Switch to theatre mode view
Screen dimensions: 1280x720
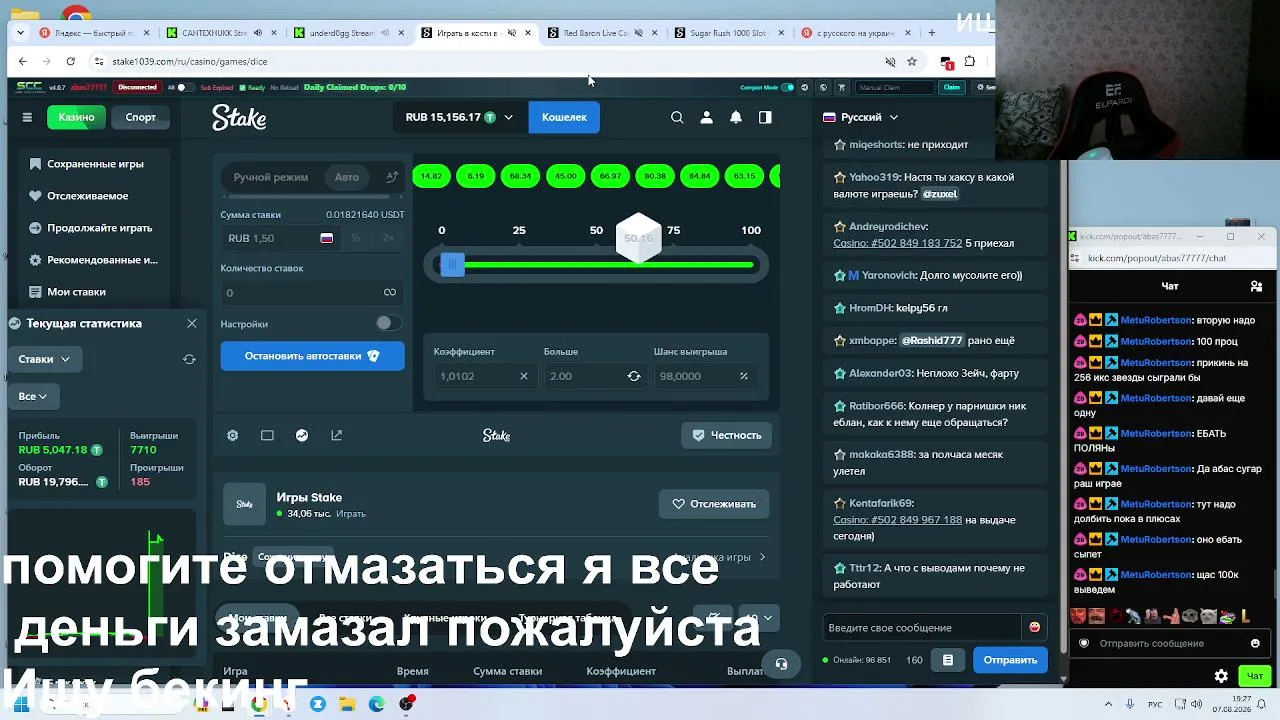coord(267,435)
